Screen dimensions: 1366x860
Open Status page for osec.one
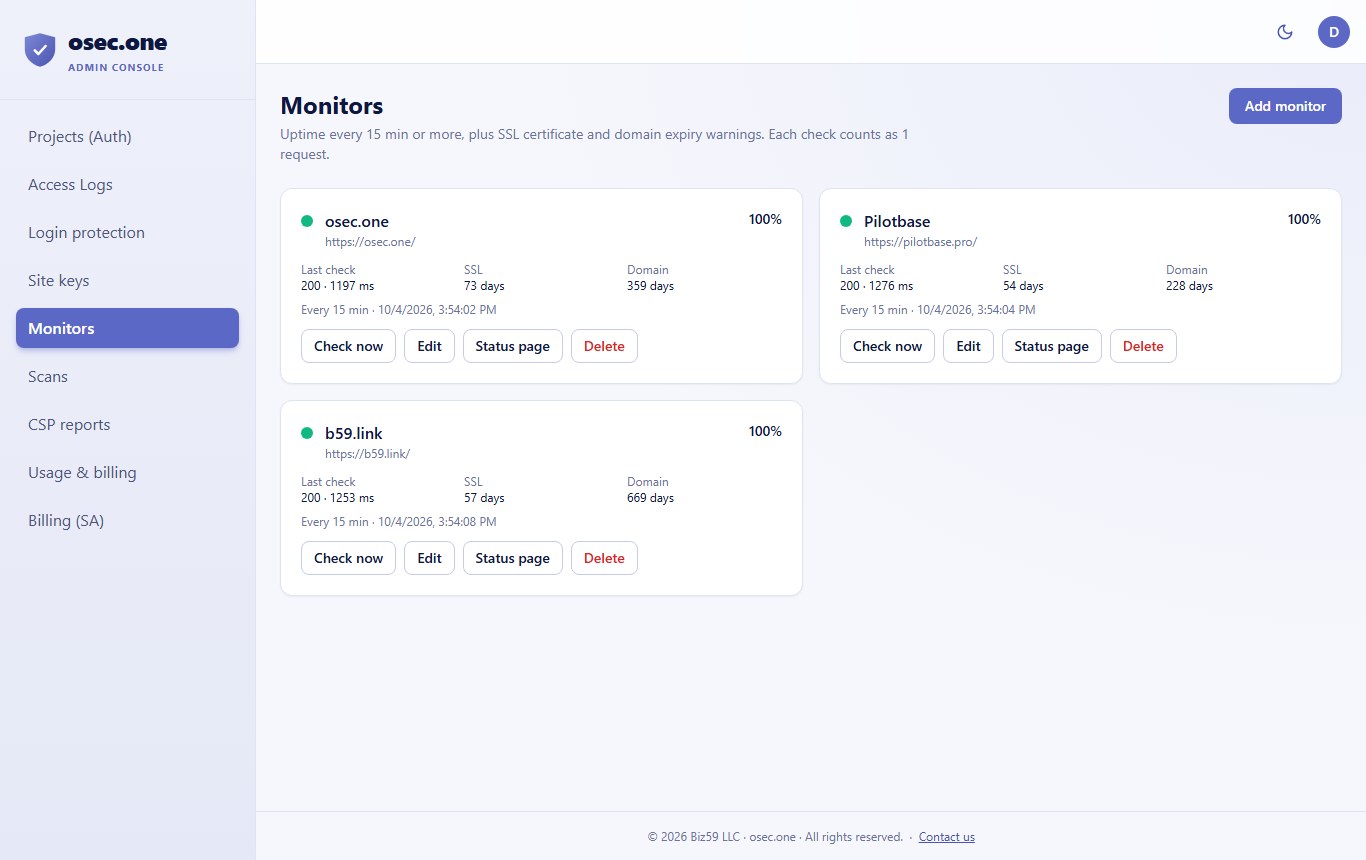(512, 346)
